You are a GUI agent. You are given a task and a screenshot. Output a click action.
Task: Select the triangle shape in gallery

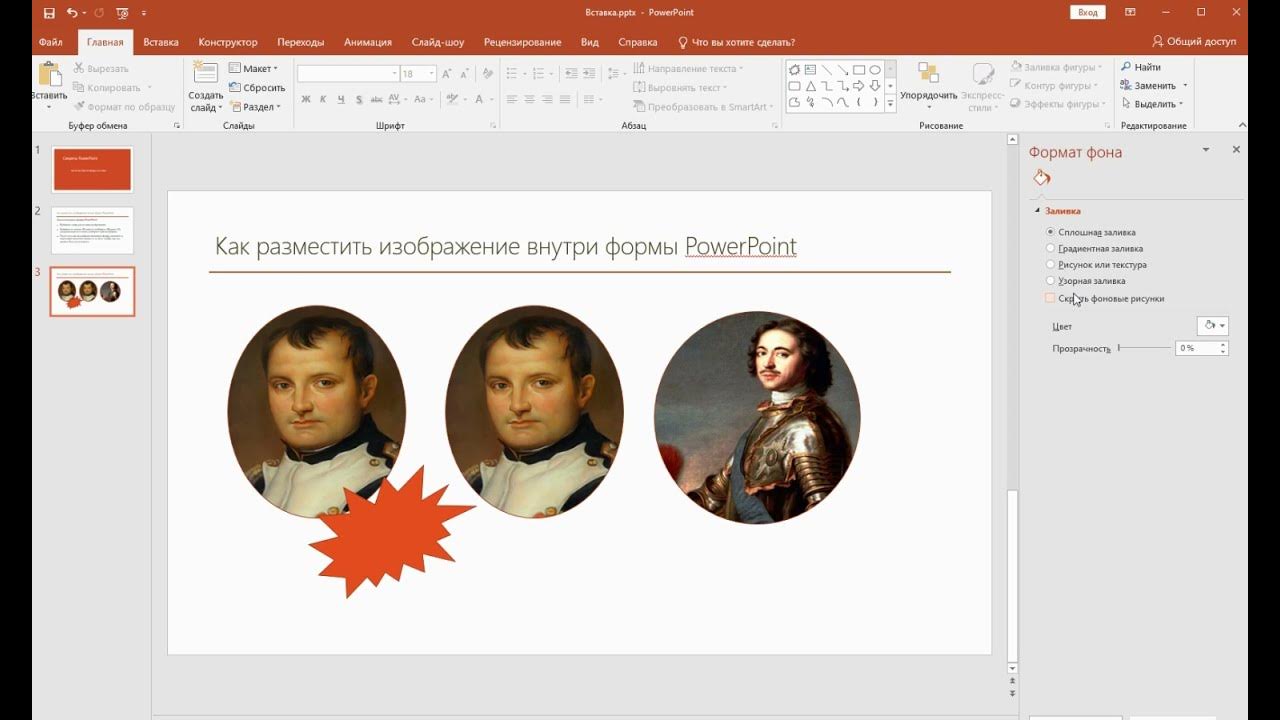811,86
